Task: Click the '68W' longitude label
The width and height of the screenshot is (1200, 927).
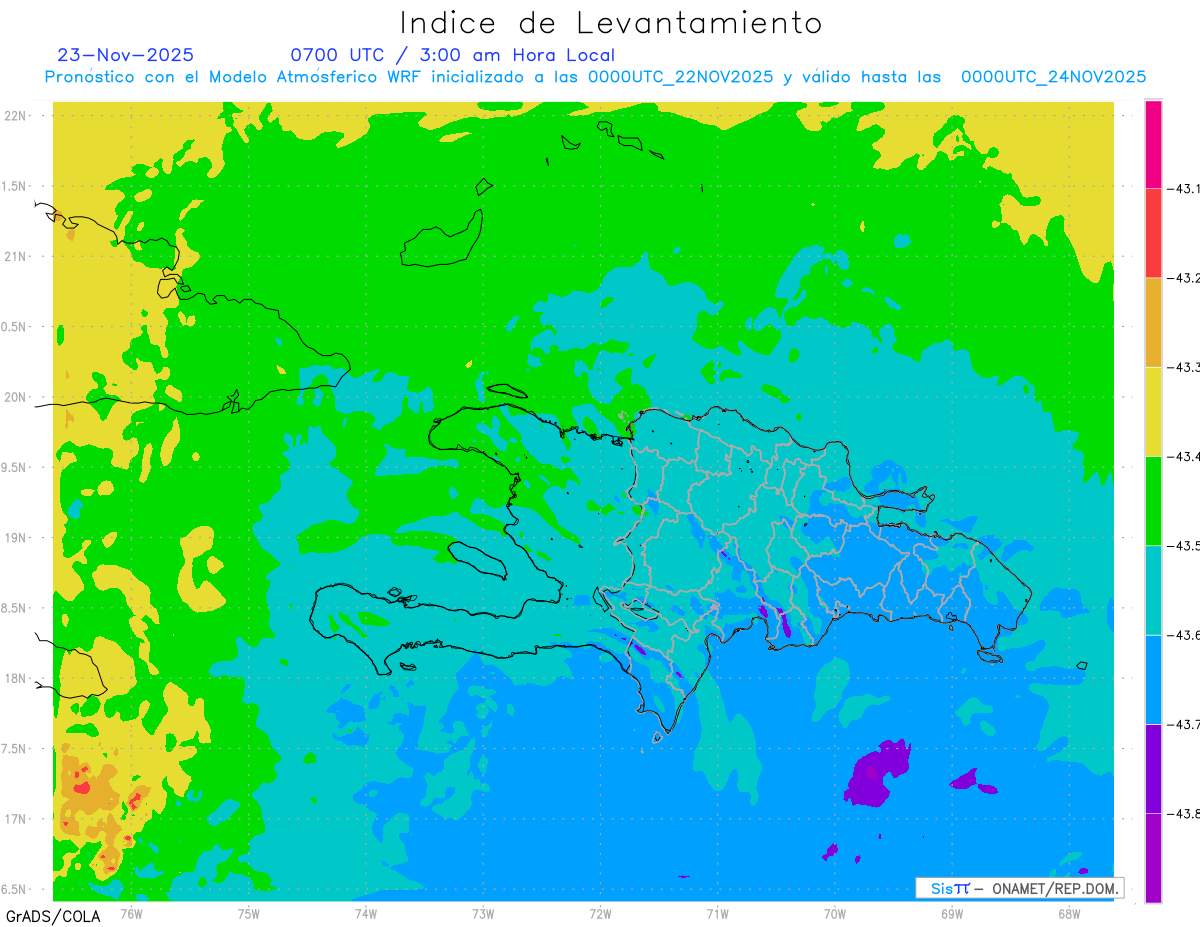Action: [1069, 913]
